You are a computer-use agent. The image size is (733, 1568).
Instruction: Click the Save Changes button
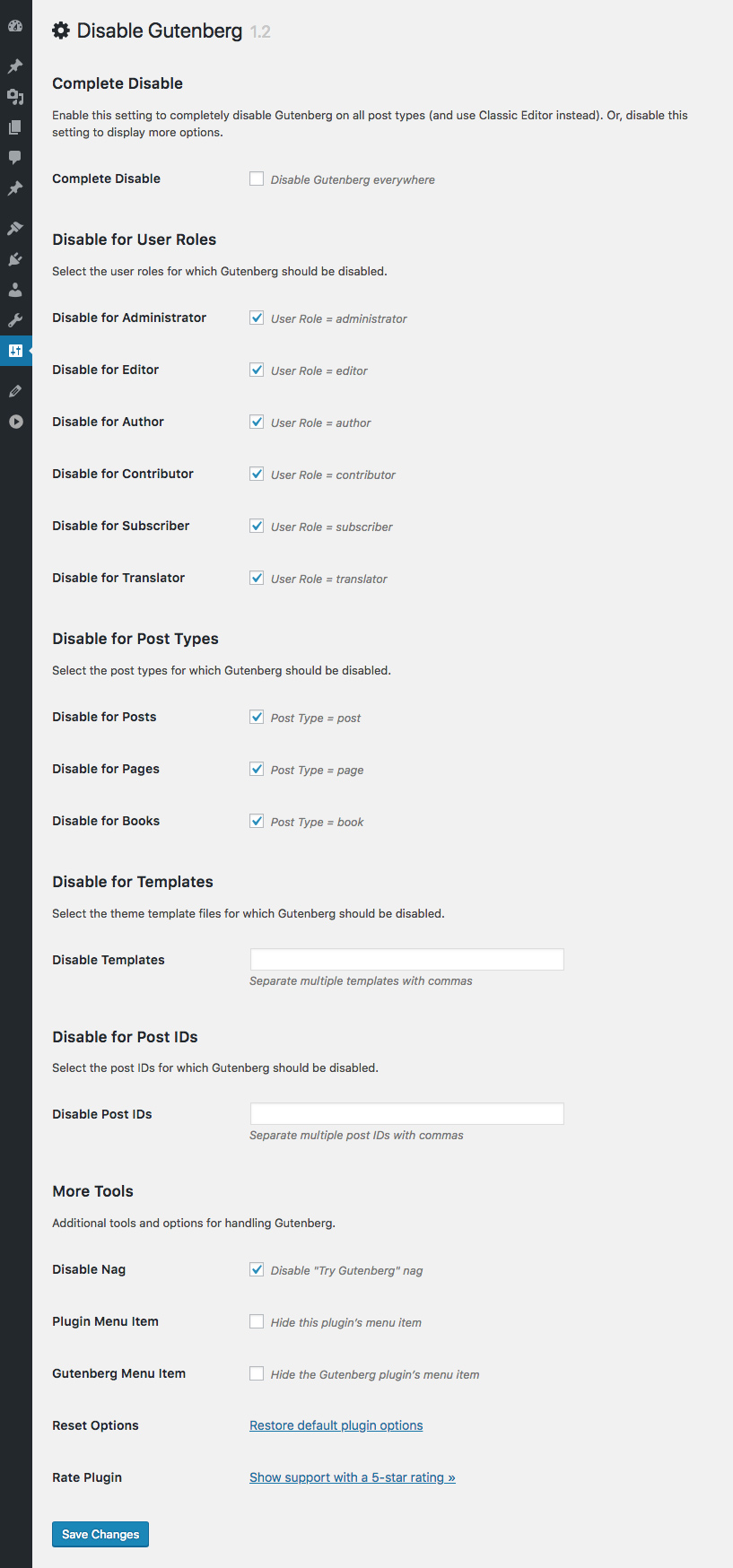[100, 1534]
